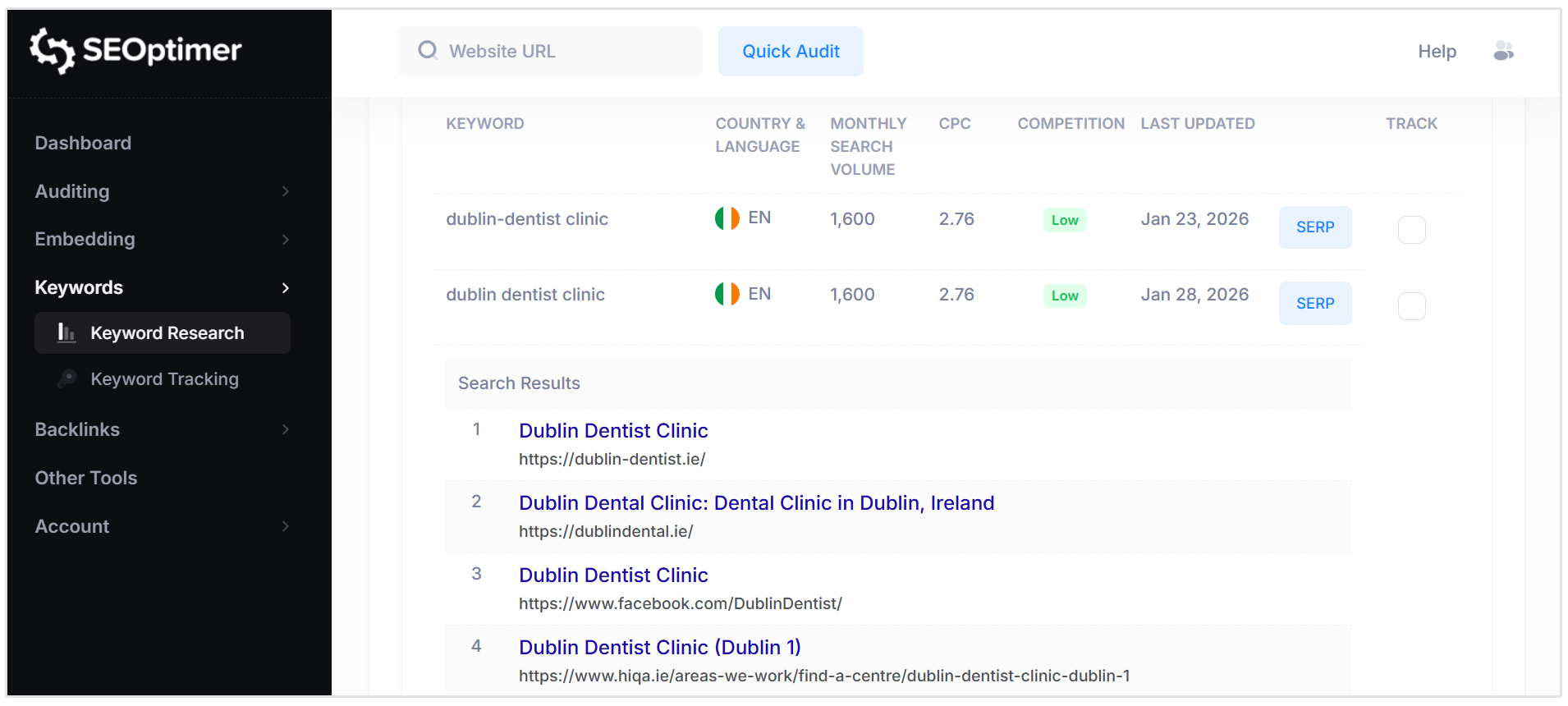Click the SEOptimer gear logo
The width and height of the screenshot is (1568, 706).
point(53,51)
